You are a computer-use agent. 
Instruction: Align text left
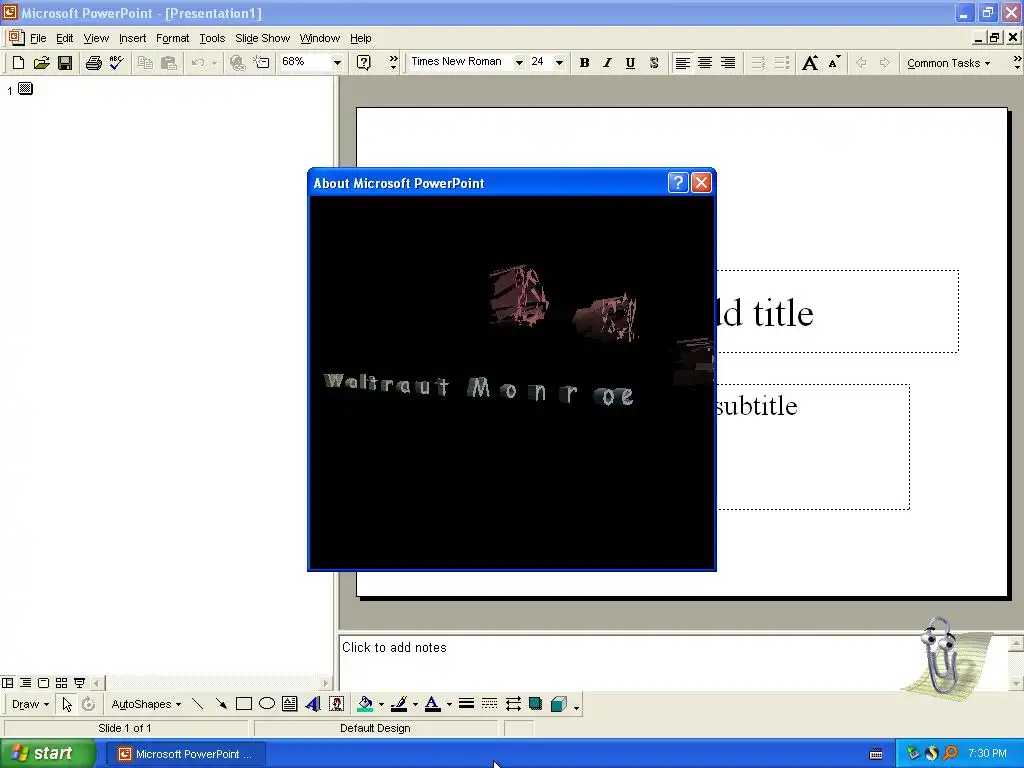[682, 63]
